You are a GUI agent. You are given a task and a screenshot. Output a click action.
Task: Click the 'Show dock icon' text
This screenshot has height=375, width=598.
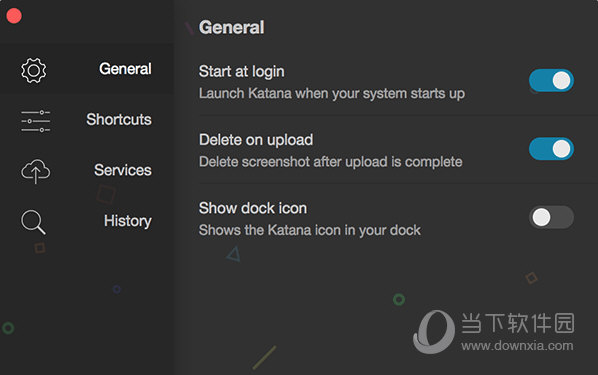[x=252, y=208]
